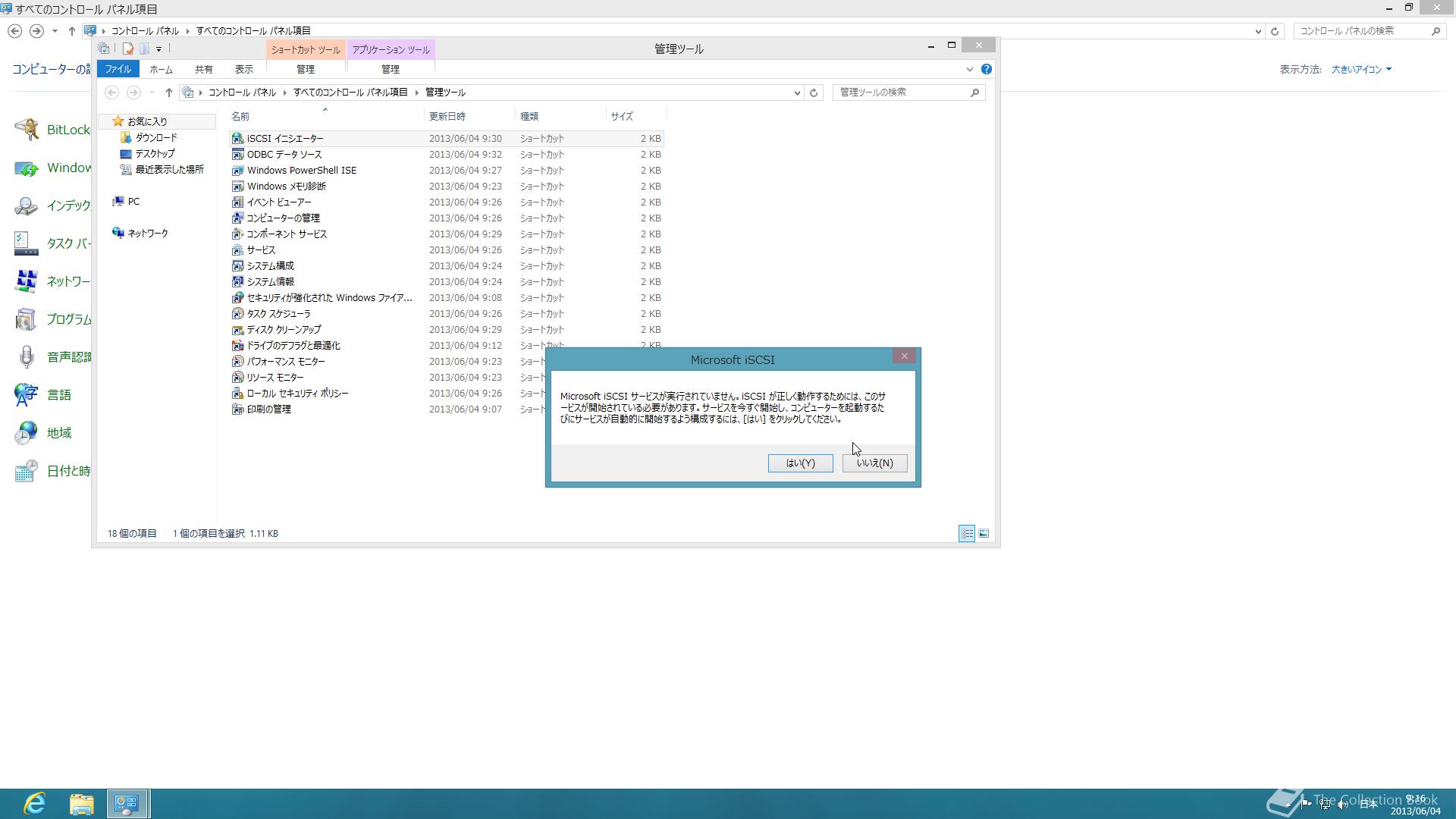
Task: Select タスク スケジューラ icon
Action: coord(237,313)
